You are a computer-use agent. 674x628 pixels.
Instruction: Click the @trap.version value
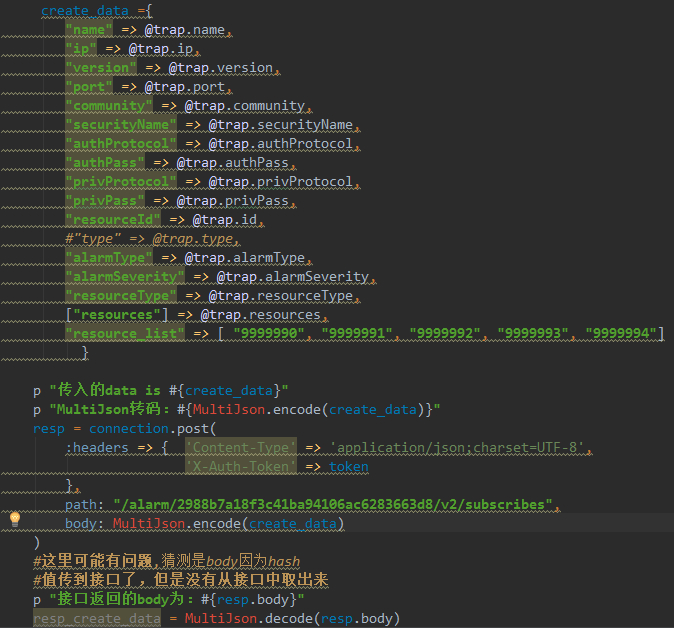coord(221,67)
